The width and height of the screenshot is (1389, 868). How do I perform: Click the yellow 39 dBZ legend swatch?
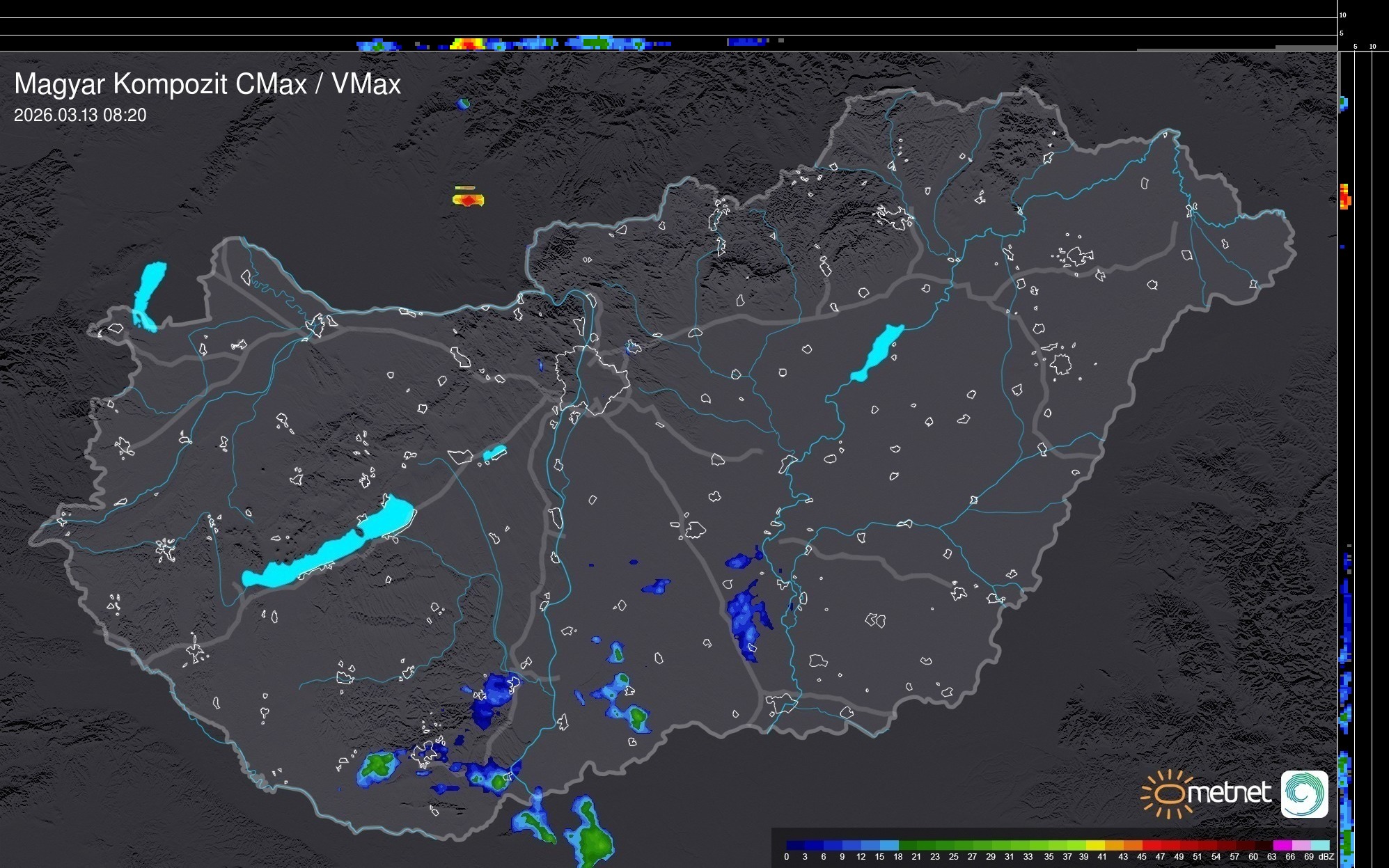point(1096,845)
